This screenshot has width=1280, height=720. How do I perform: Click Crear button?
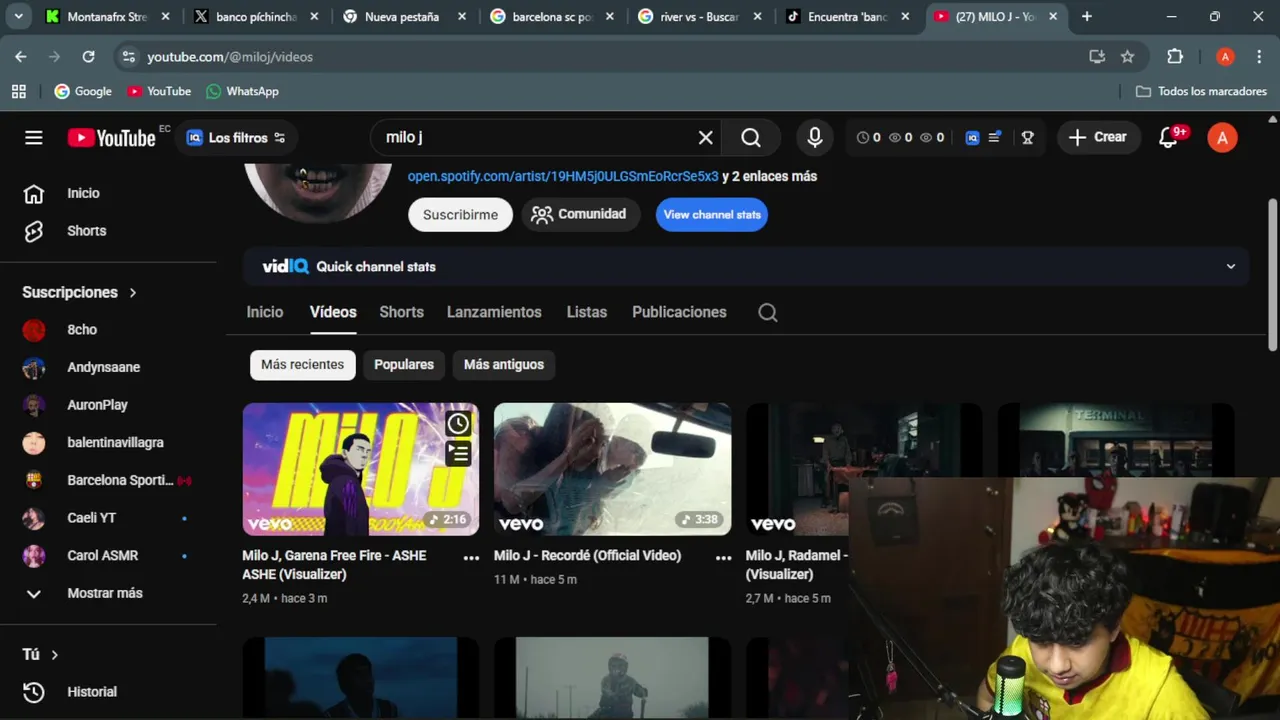1098,138
